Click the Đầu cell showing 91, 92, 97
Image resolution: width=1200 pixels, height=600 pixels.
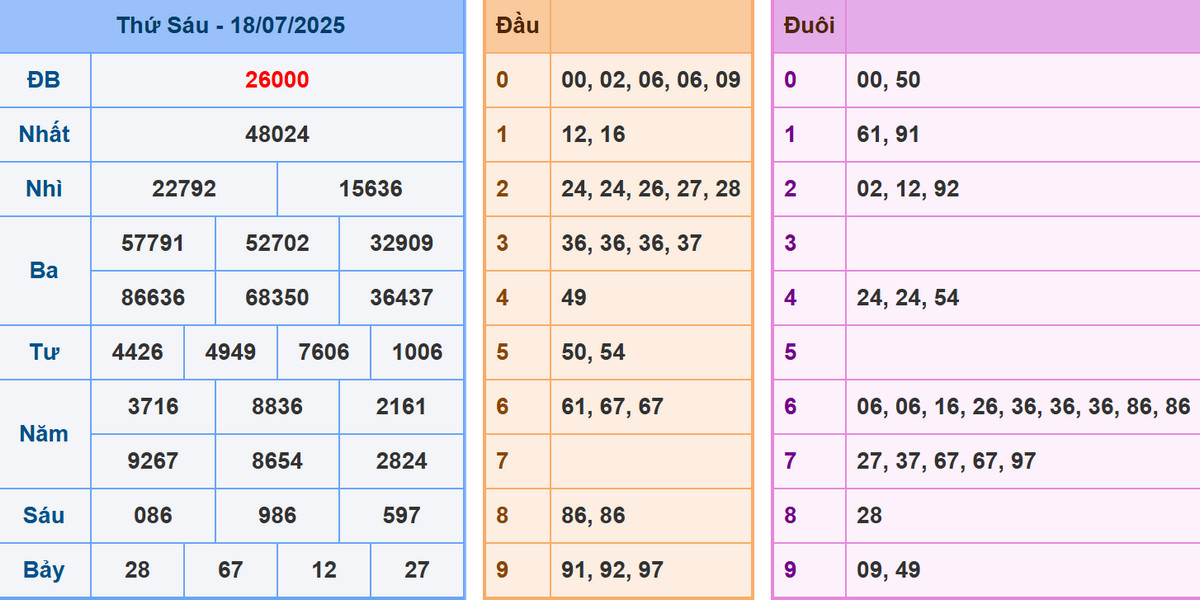pyautogui.click(x=612, y=569)
